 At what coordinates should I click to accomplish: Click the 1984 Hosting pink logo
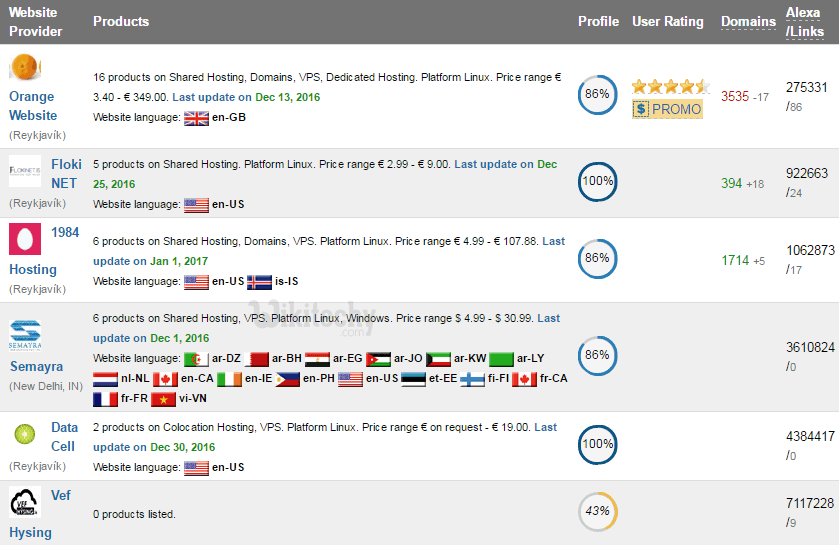24,241
